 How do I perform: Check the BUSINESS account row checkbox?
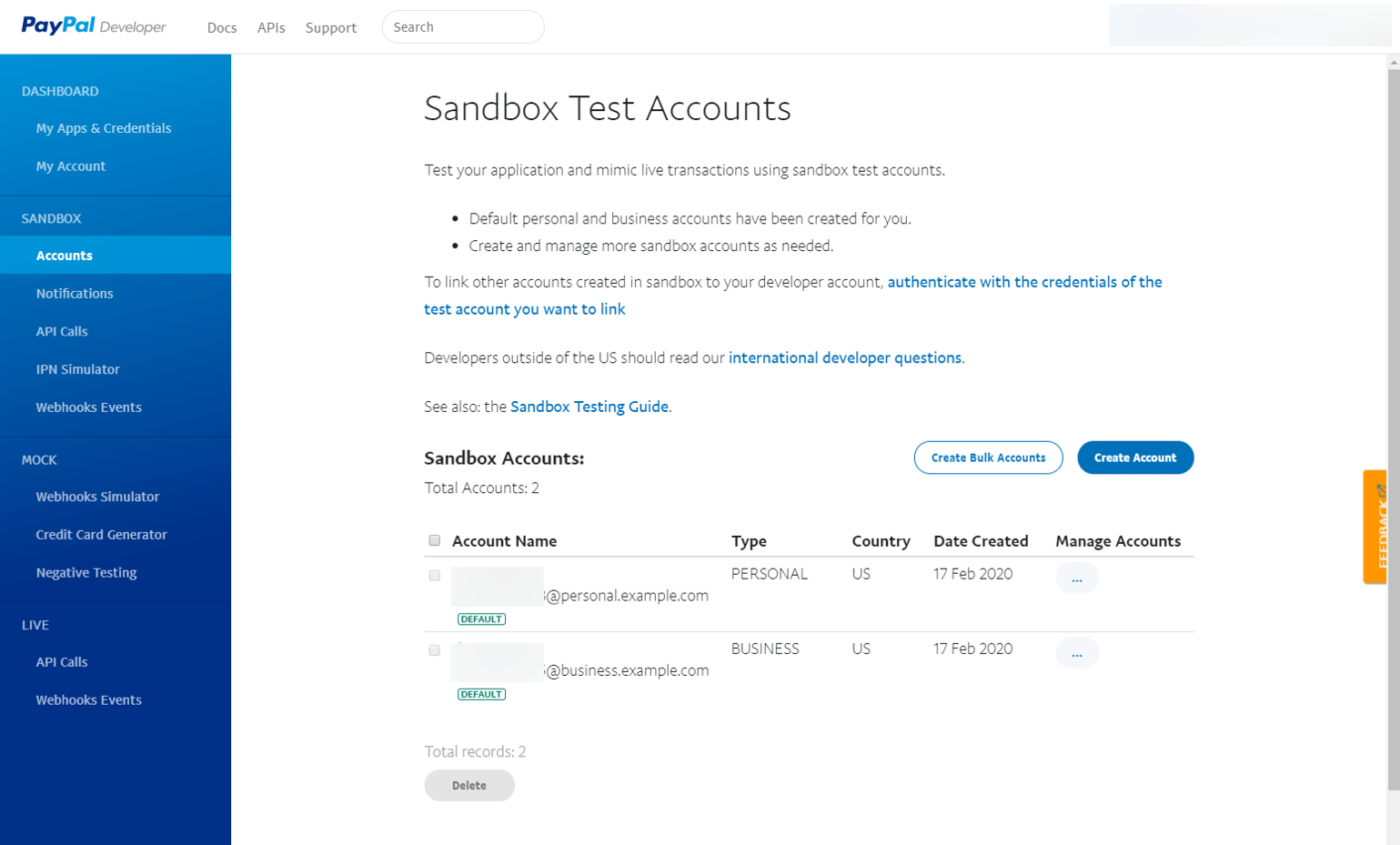(434, 650)
